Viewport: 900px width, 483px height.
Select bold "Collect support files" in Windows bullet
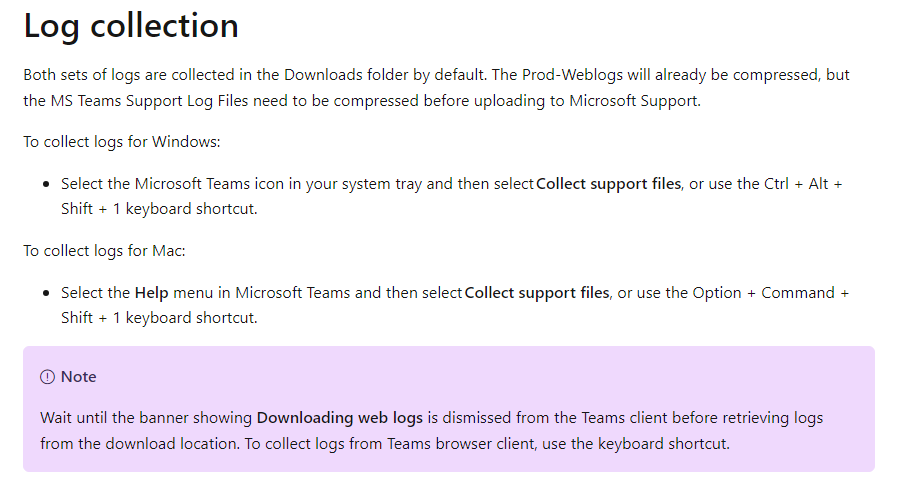click(608, 184)
